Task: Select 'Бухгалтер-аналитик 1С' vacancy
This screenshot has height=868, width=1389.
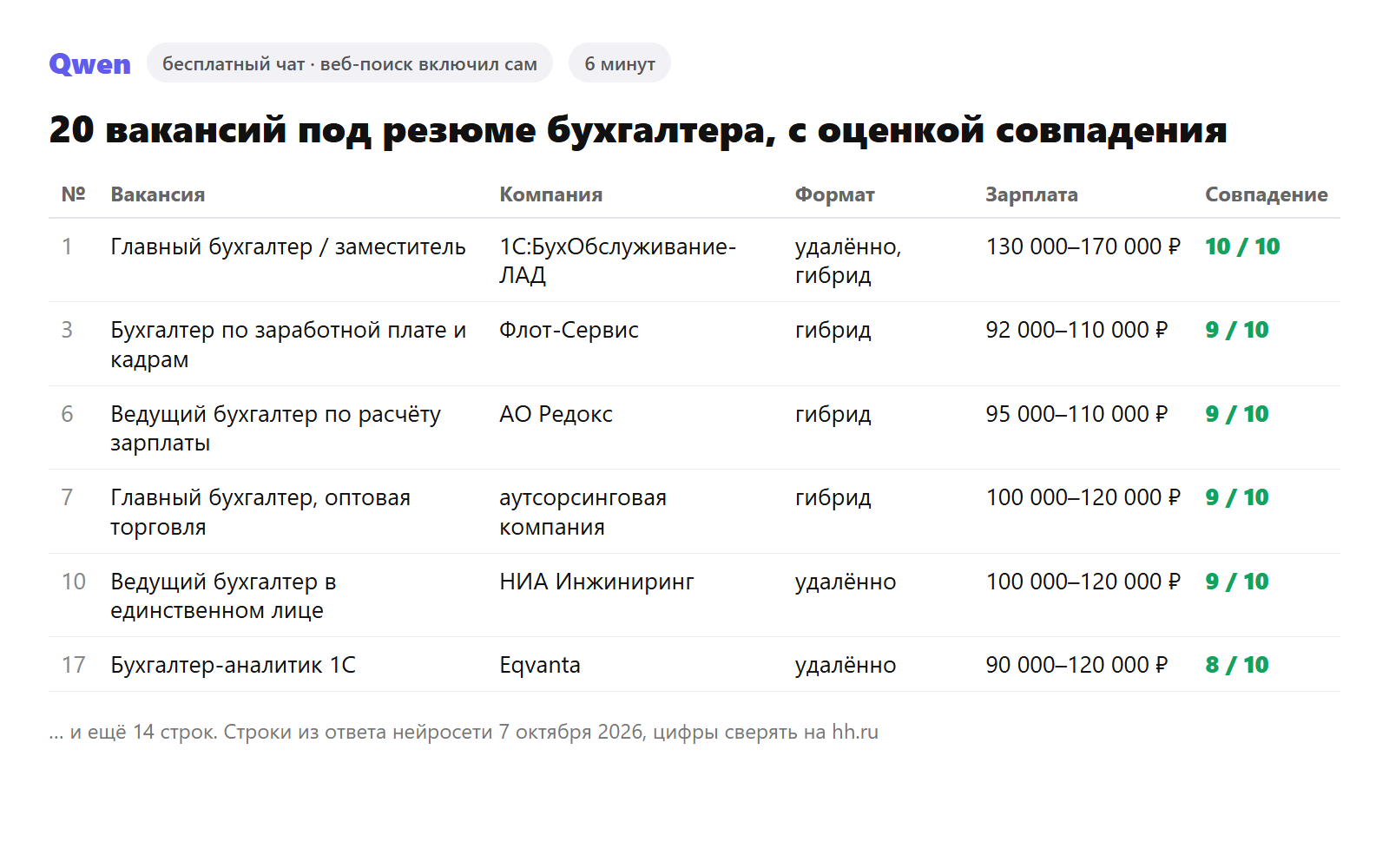Action: point(233,665)
